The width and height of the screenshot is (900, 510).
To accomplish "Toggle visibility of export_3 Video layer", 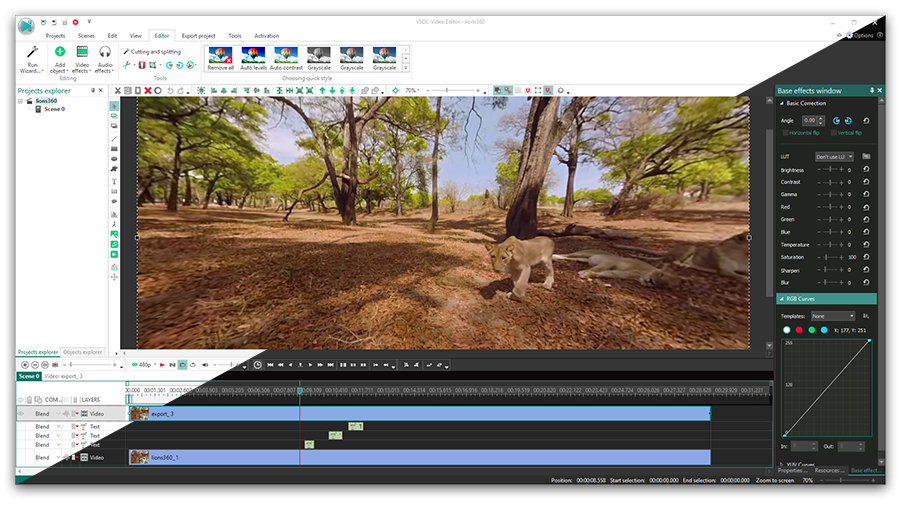I will point(21,414).
